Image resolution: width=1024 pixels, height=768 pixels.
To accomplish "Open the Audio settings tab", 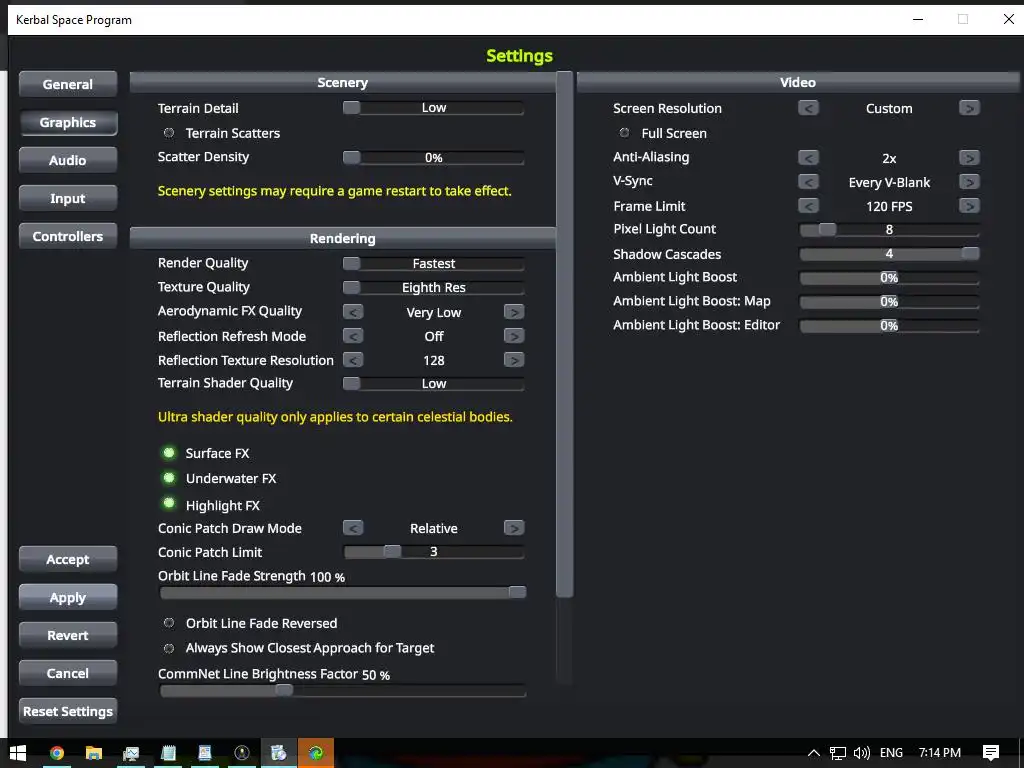I will [68, 160].
